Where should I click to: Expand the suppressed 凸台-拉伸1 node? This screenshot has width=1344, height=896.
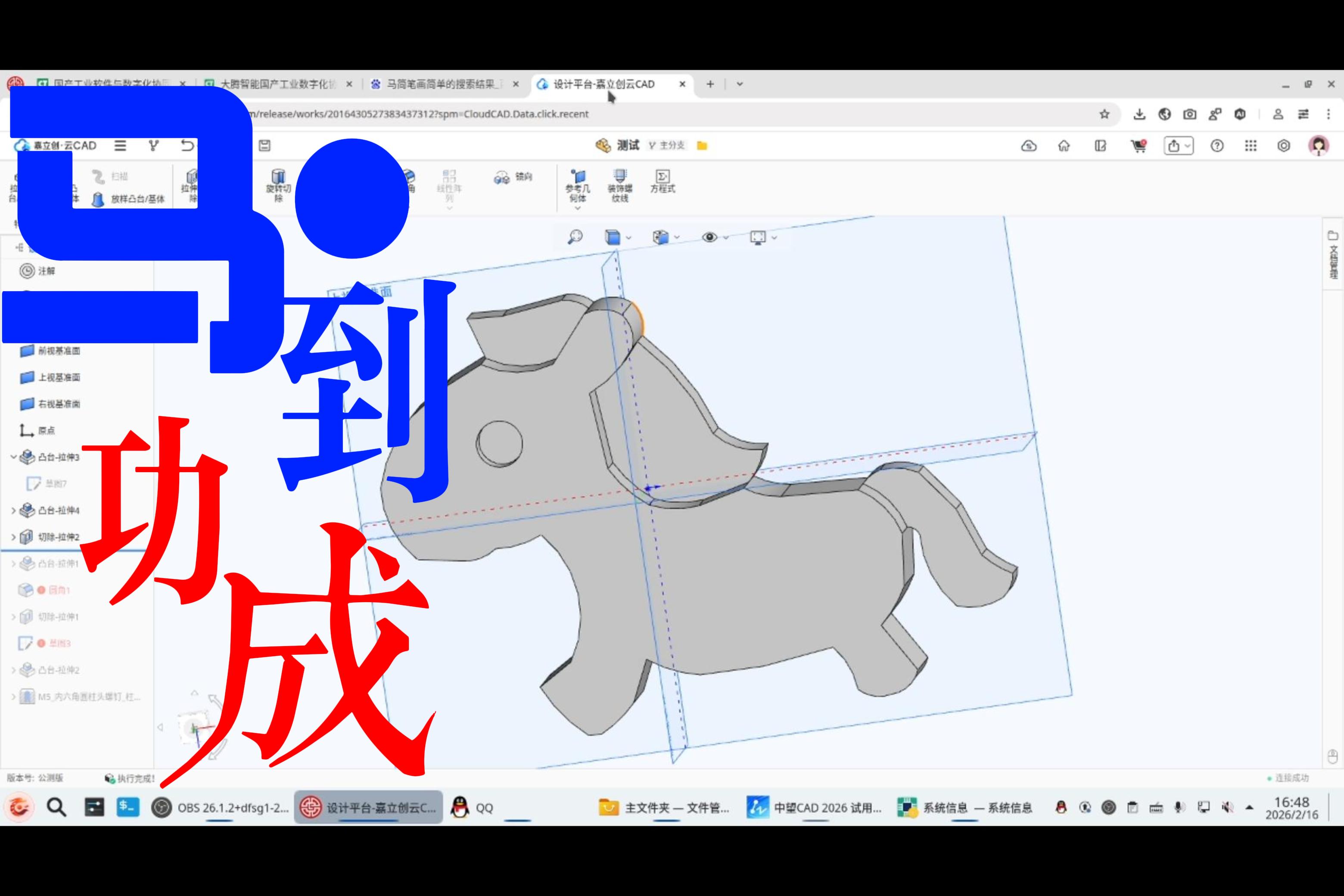13,563
